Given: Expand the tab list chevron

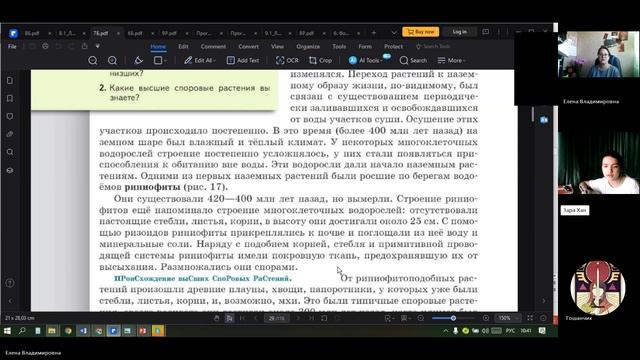Looking at the screenshot, I should click(394, 33).
